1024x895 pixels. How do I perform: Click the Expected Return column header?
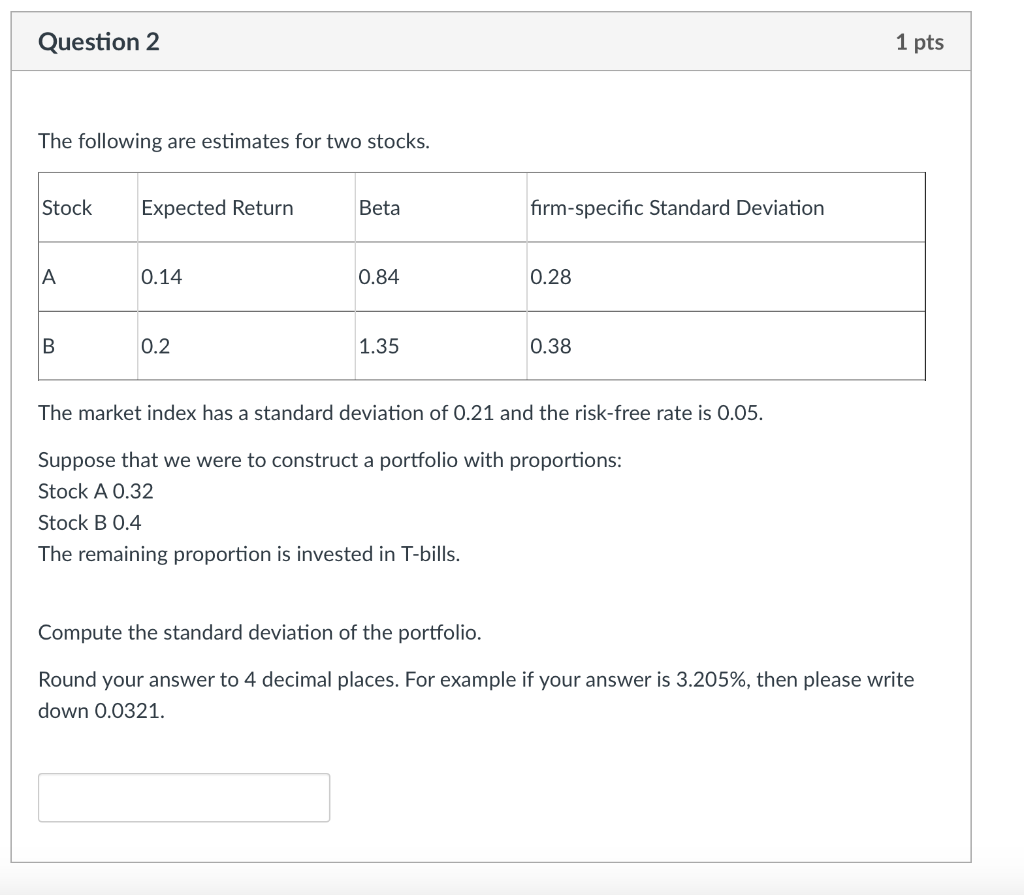(x=215, y=207)
